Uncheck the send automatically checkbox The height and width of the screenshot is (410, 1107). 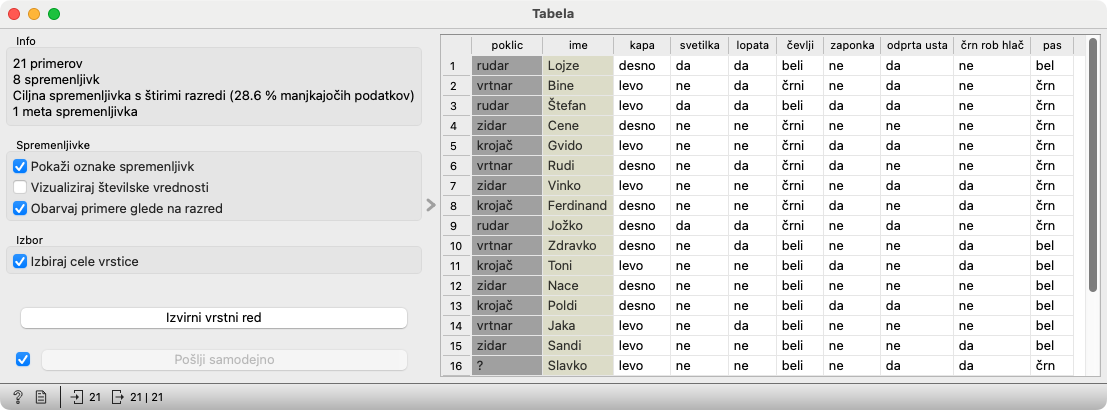point(24,359)
